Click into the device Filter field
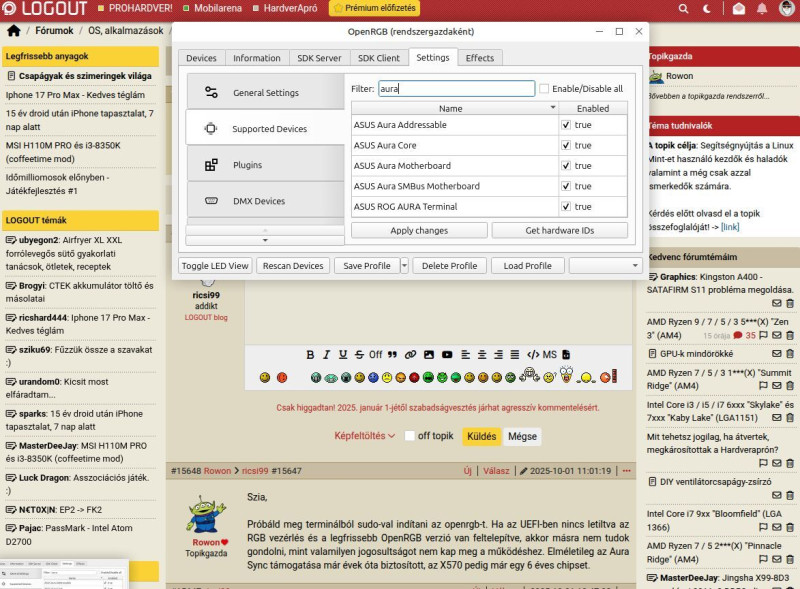Image resolution: width=800 pixels, height=589 pixels. 456,88
